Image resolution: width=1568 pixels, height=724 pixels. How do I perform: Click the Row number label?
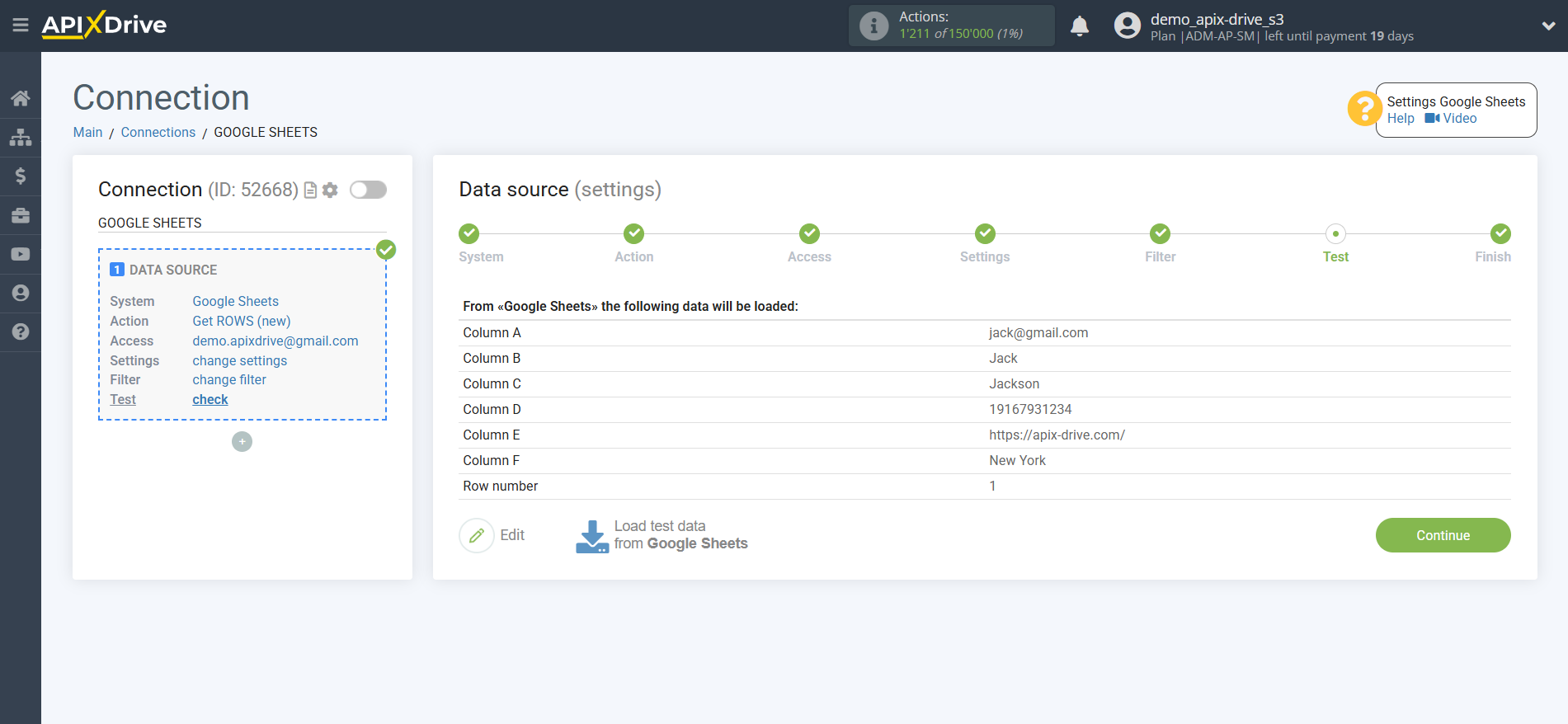(x=500, y=487)
